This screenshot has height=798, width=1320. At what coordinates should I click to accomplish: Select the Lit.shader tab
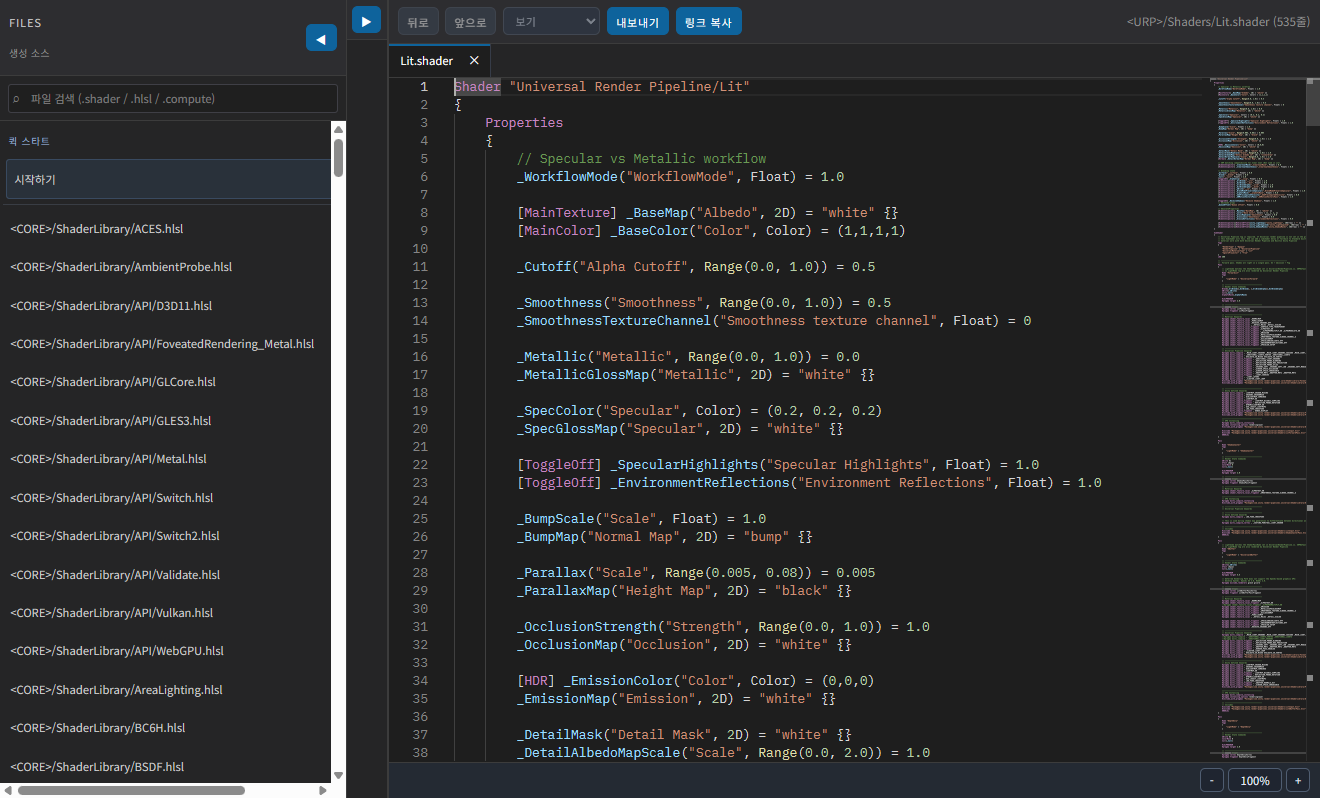[425, 60]
